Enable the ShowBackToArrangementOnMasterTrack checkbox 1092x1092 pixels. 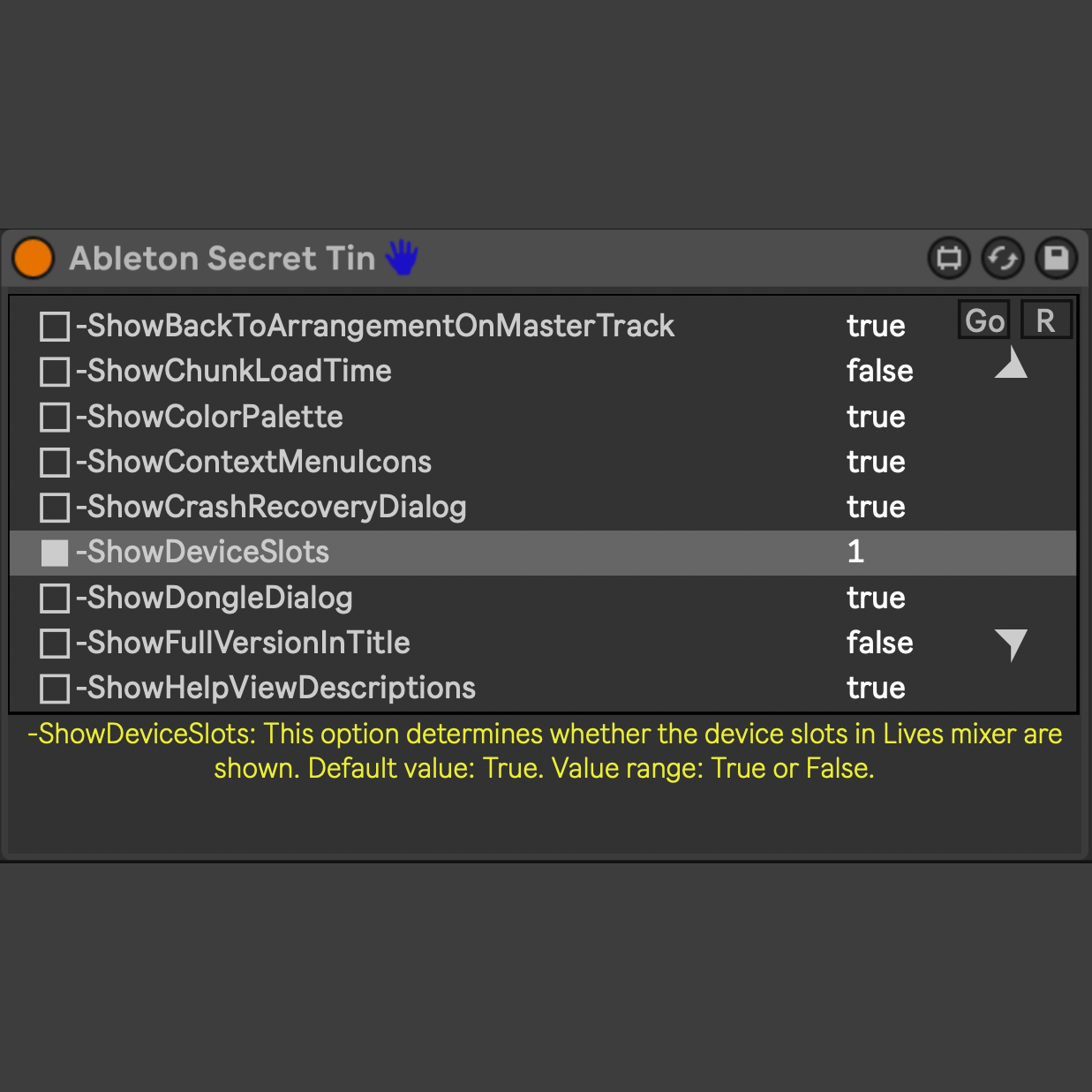(x=55, y=327)
